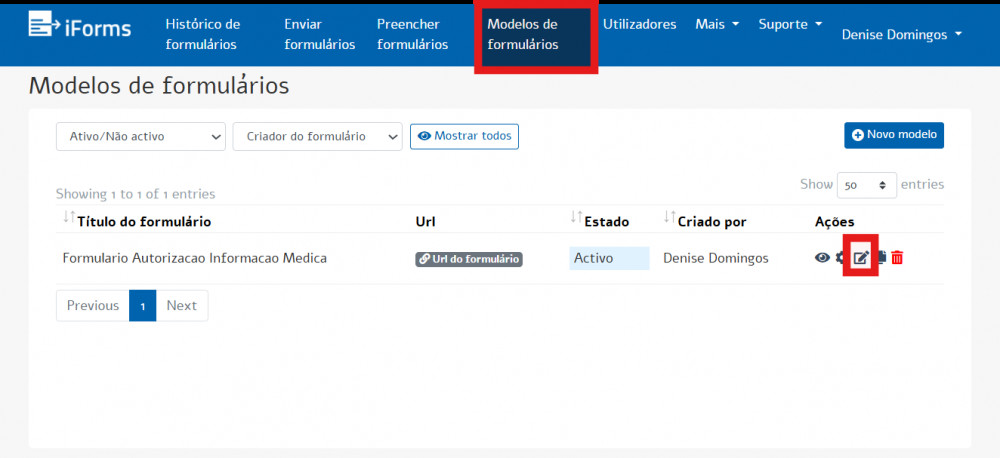Viewport: 1000px width, 458px height.
Task: Open the Utilizadores menu item
Action: click(x=639, y=24)
